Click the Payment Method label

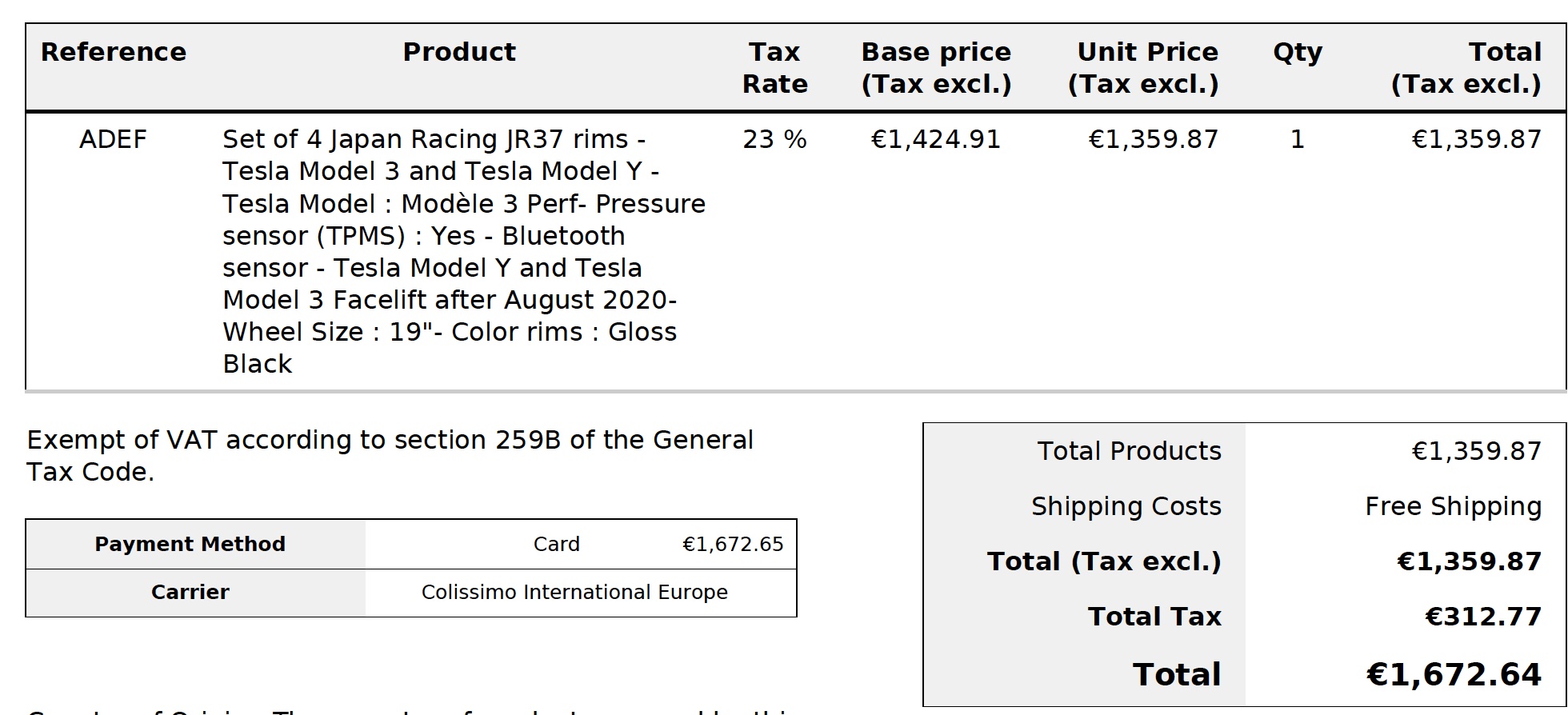pos(190,545)
